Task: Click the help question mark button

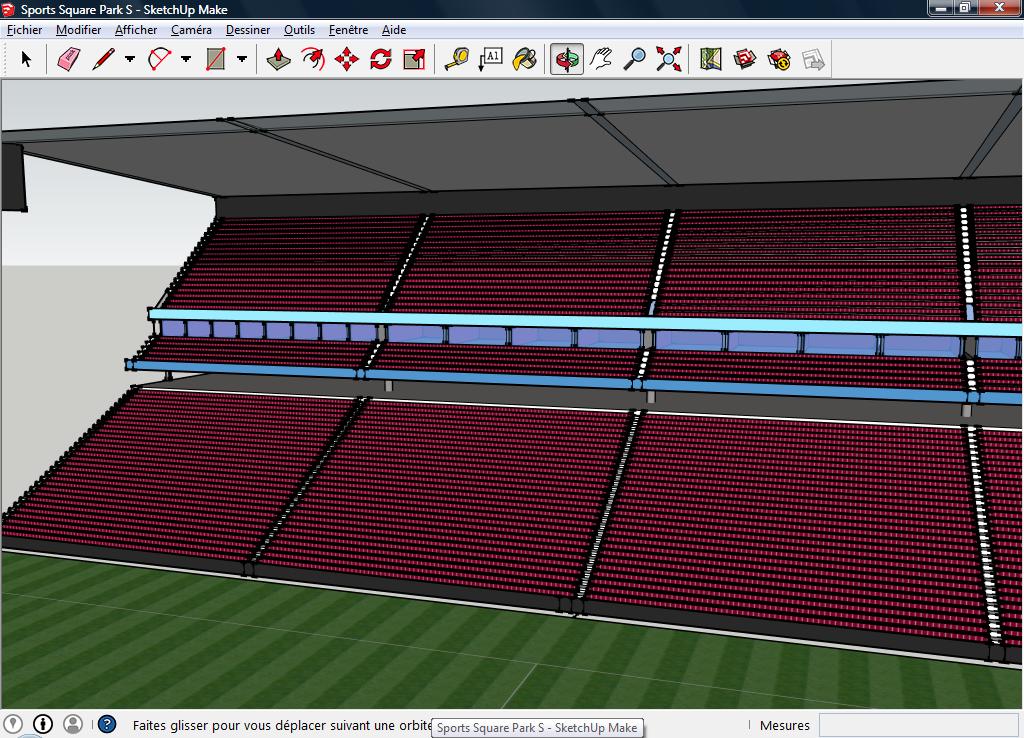Action: click(x=107, y=725)
